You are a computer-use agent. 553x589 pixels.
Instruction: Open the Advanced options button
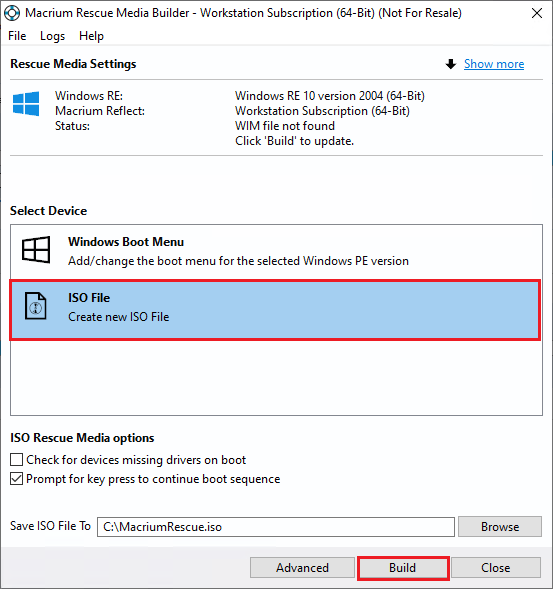click(x=302, y=568)
